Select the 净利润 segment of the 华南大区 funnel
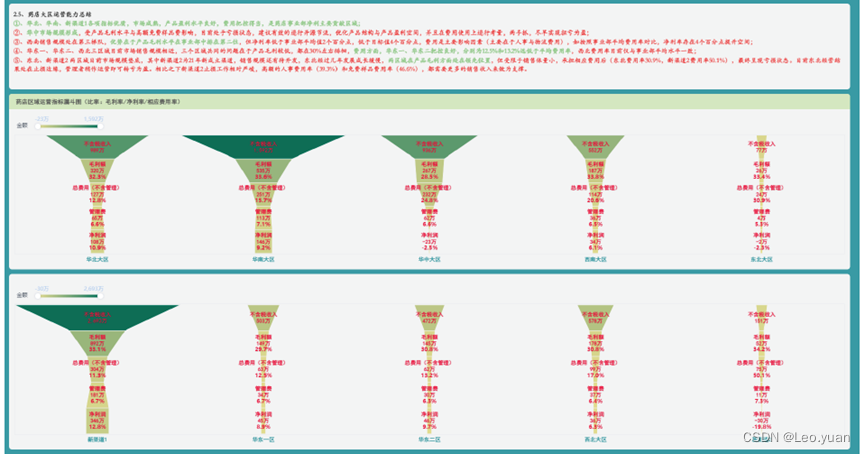 tap(263, 242)
